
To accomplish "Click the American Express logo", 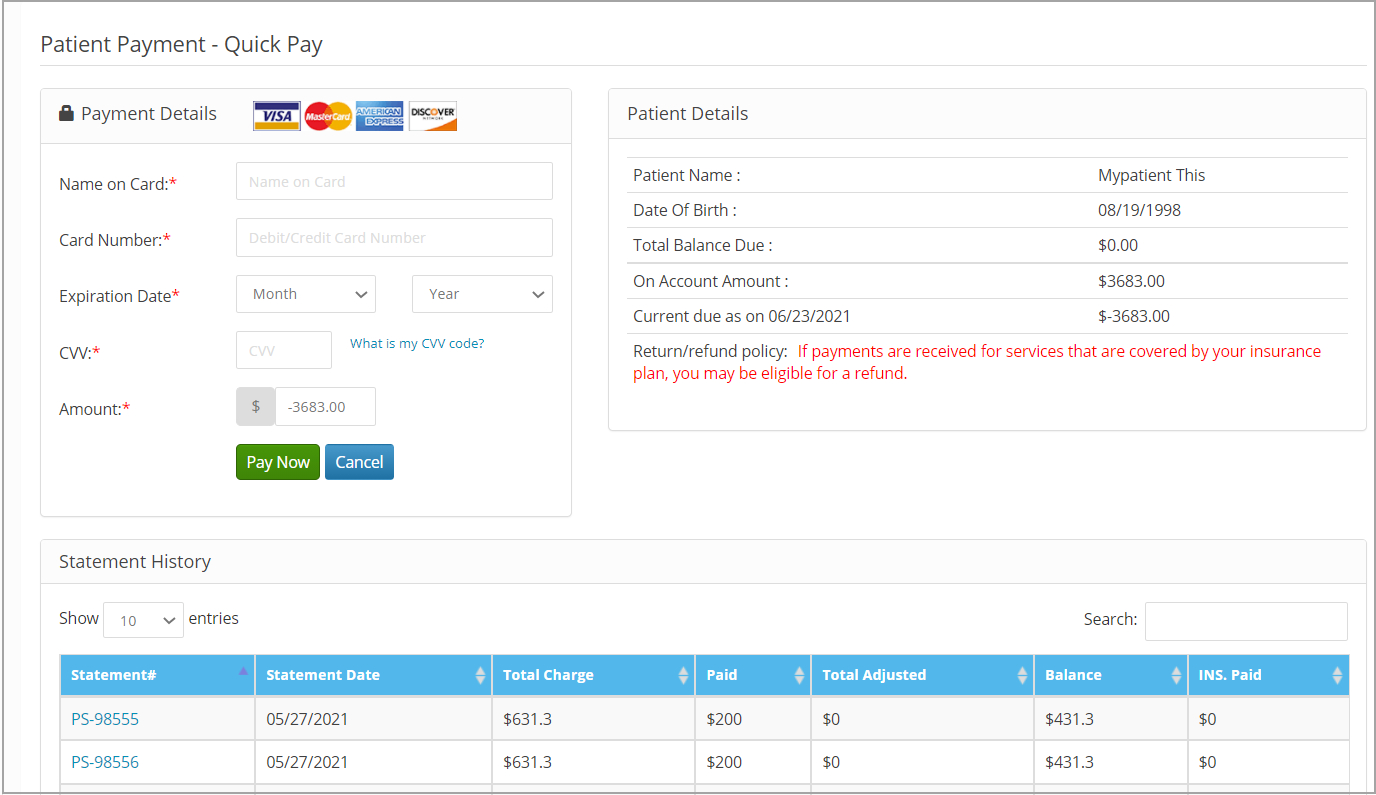I will coord(380,116).
